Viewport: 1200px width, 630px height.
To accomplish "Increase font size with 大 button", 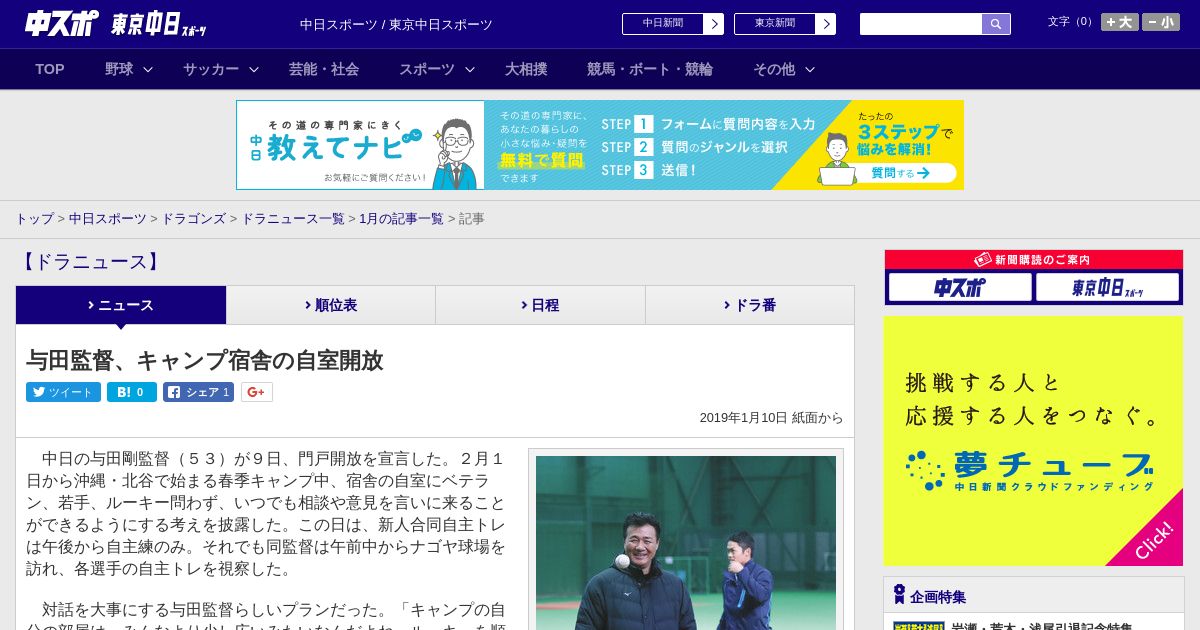I will (x=1120, y=22).
